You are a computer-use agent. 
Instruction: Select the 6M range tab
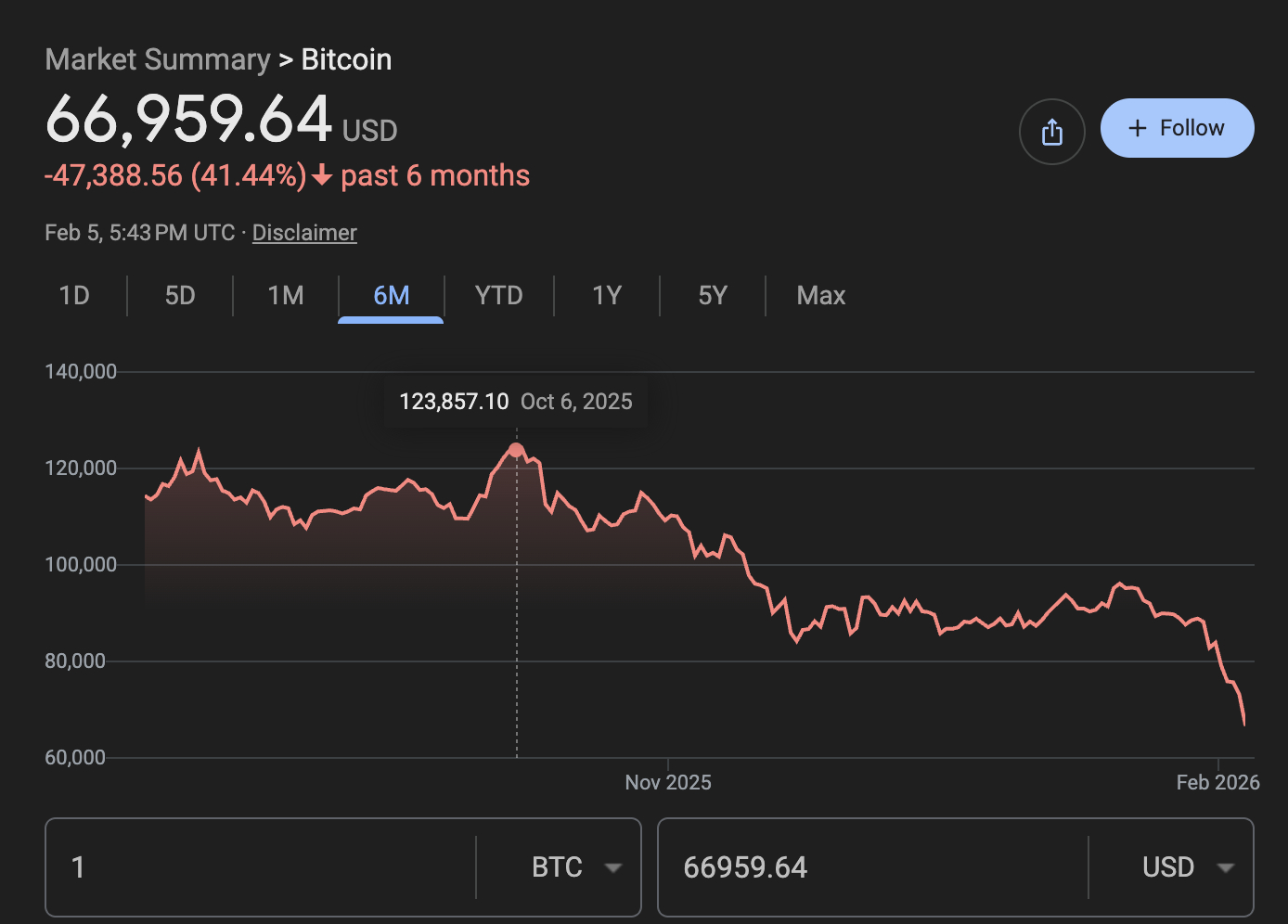(391, 296)
